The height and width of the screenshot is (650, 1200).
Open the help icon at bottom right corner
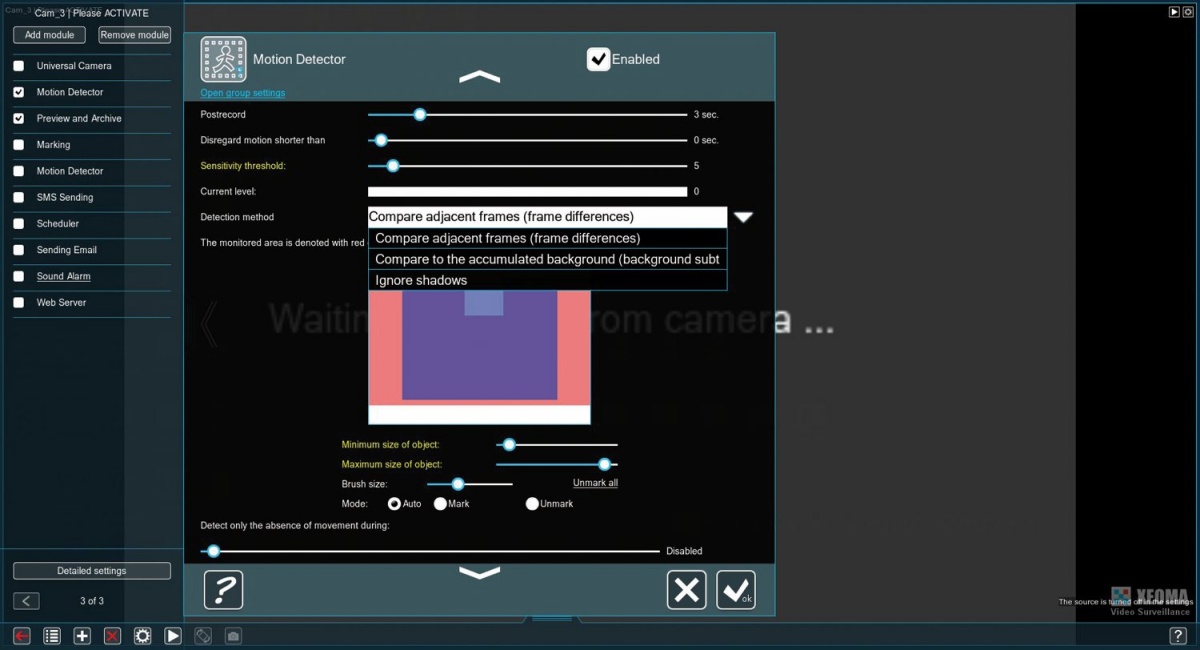1178,636
